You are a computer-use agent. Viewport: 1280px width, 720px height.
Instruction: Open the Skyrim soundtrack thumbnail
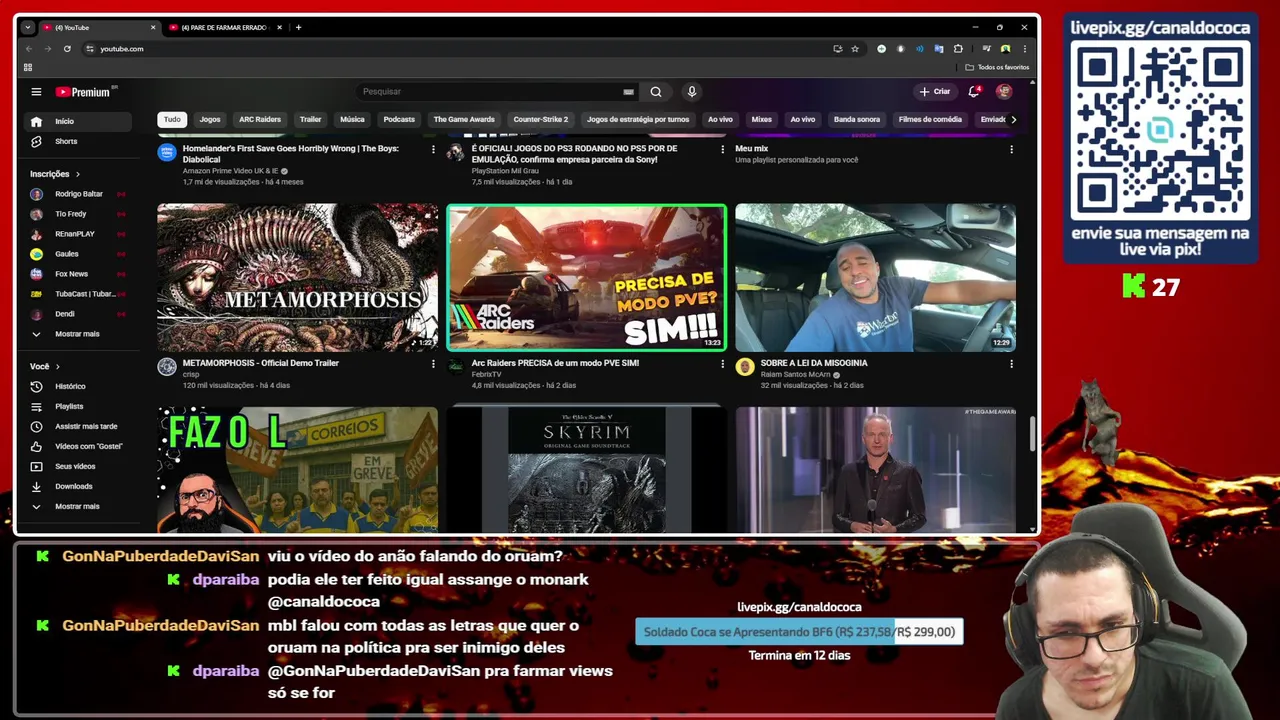(587, 470)
